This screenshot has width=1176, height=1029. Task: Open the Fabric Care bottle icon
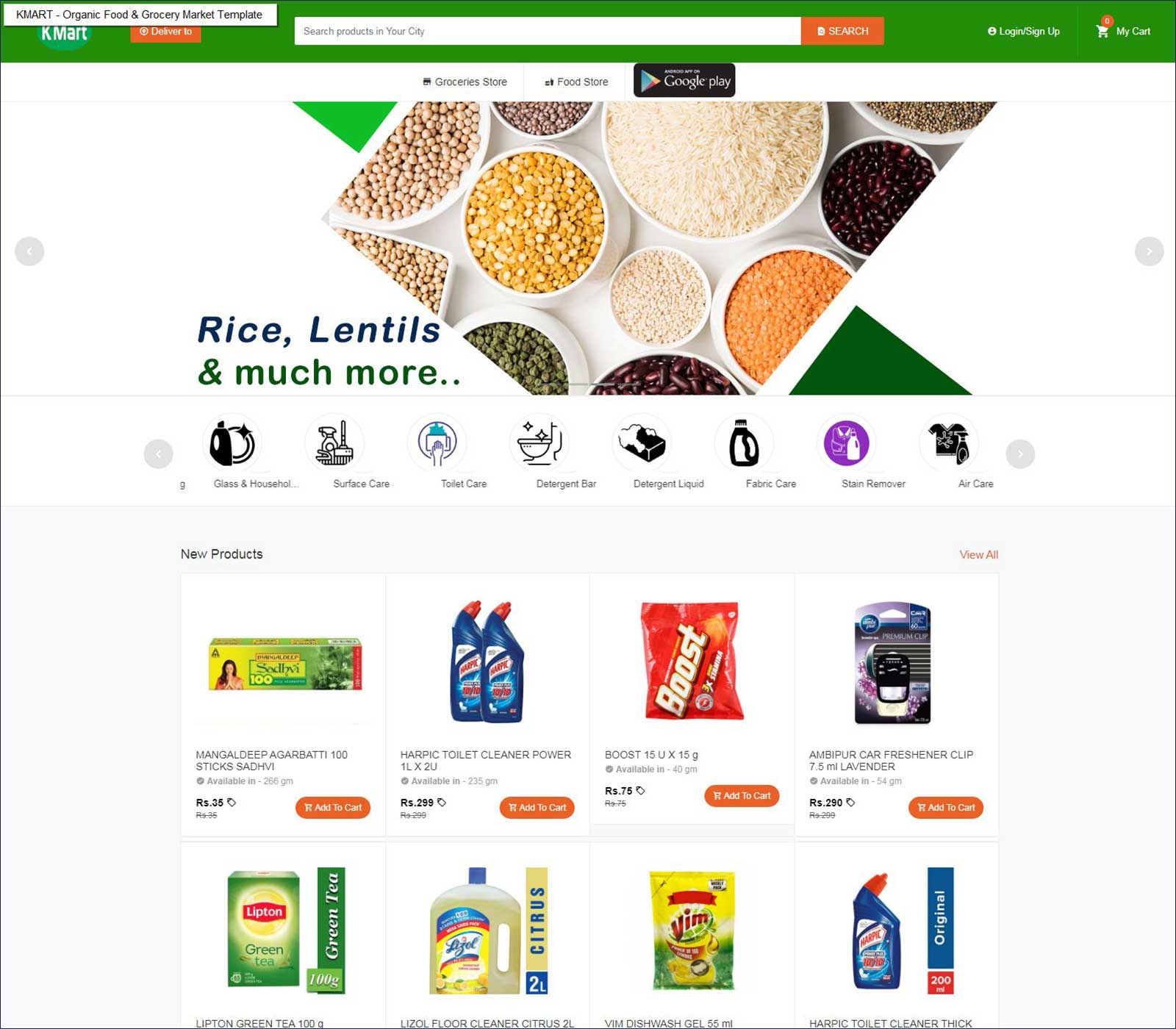click(744, 443)
